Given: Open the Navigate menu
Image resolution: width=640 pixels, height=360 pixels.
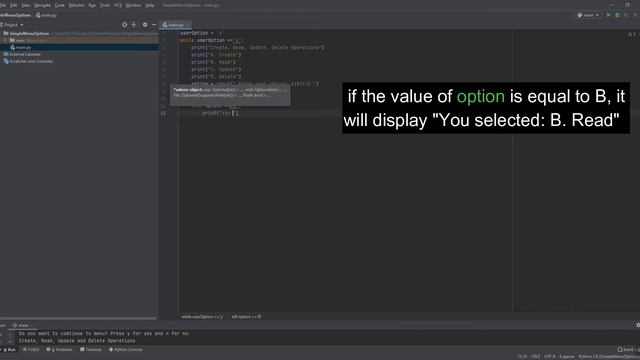Looking at the screenshot, I should pos(42,5).
